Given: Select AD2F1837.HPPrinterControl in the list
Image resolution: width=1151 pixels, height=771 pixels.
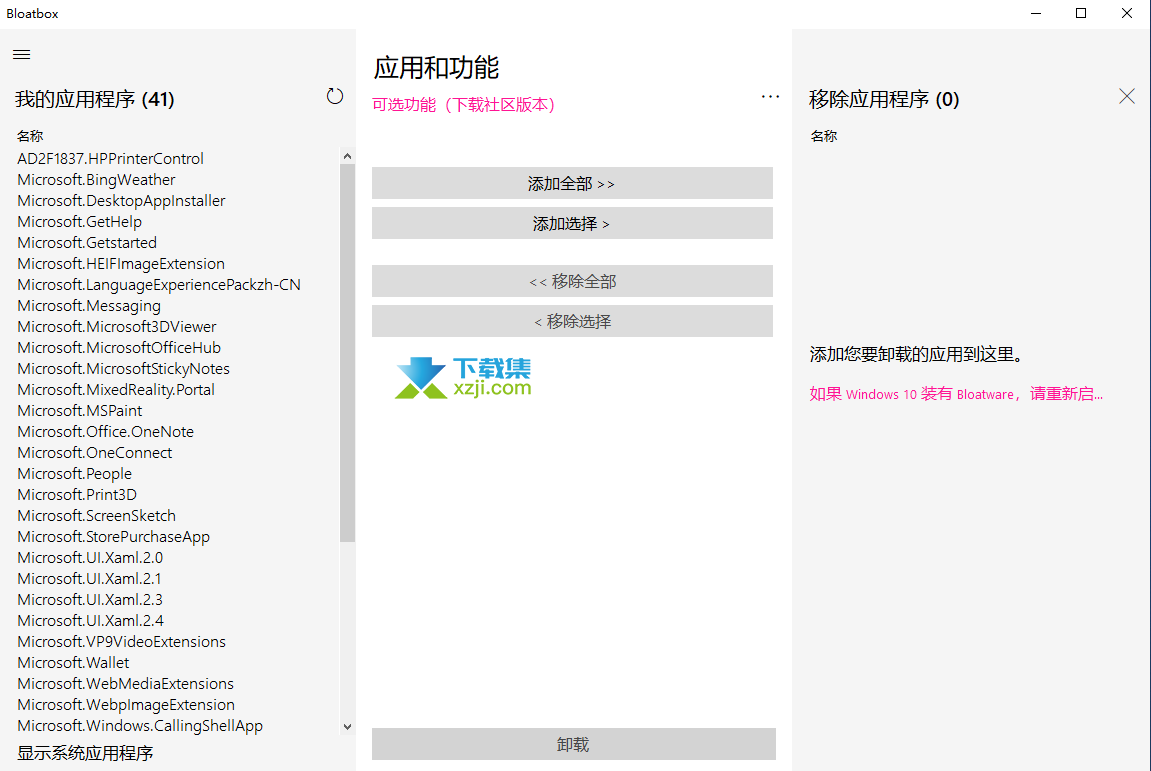Looking at the screenshot, I should point(110,159).
